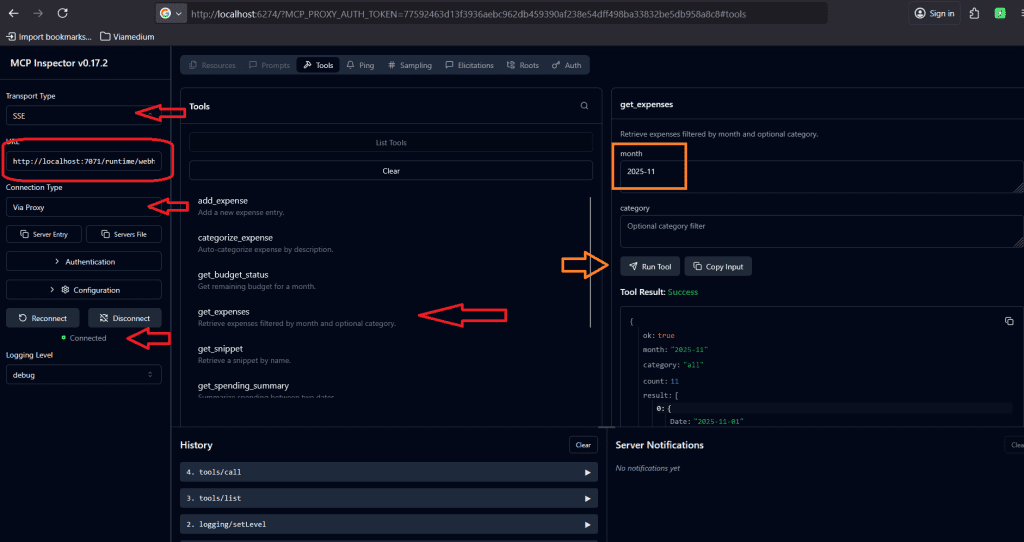This screenshot has width=1024, height=542.
Task: Open the Viamedium bookmarks folder
Action: [127, 36]
